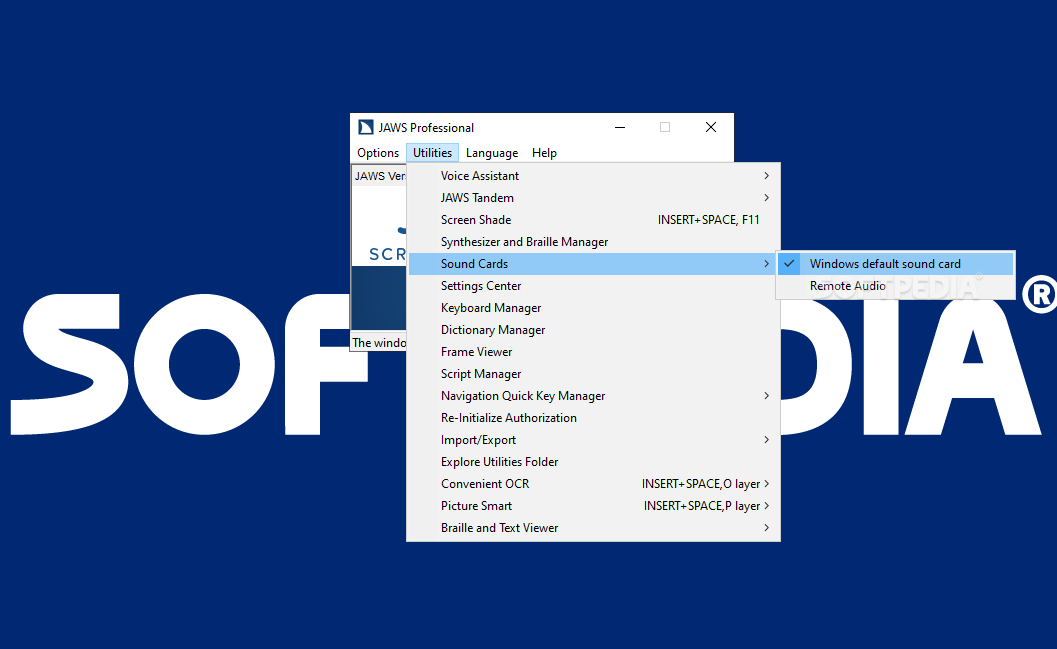Select Explore Utilities Folder
The image size is (1057, 649).
pos(594,462)
